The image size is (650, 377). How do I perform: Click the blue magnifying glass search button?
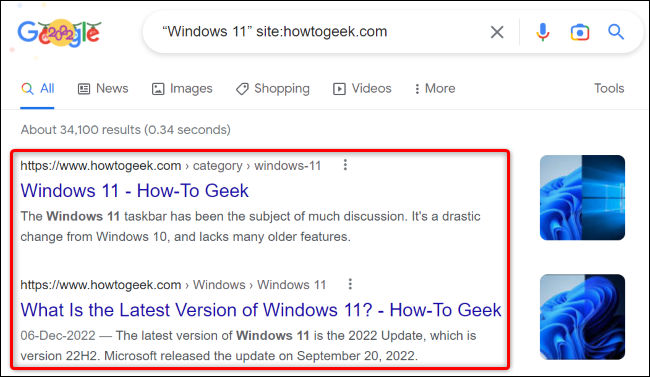tap(616, 32)
